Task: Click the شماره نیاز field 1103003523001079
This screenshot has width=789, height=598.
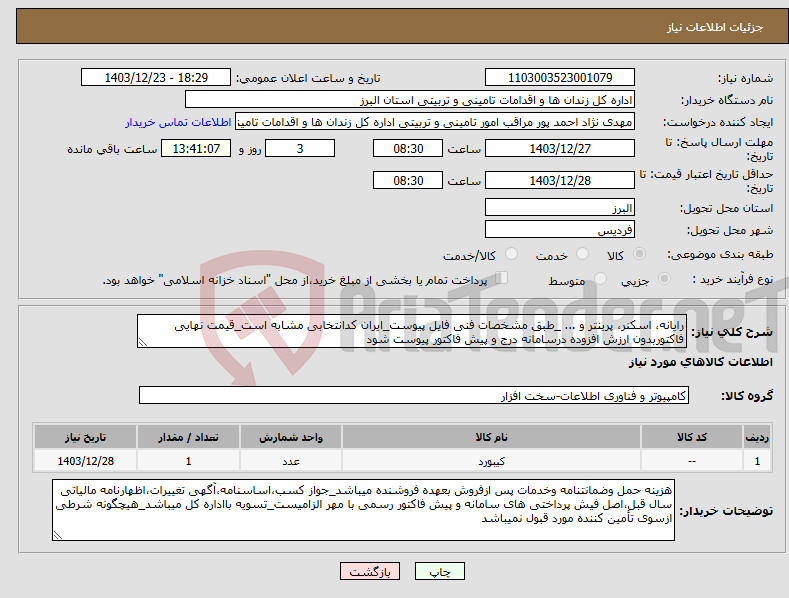Action: pyautogui.click(x=560, y=78)
